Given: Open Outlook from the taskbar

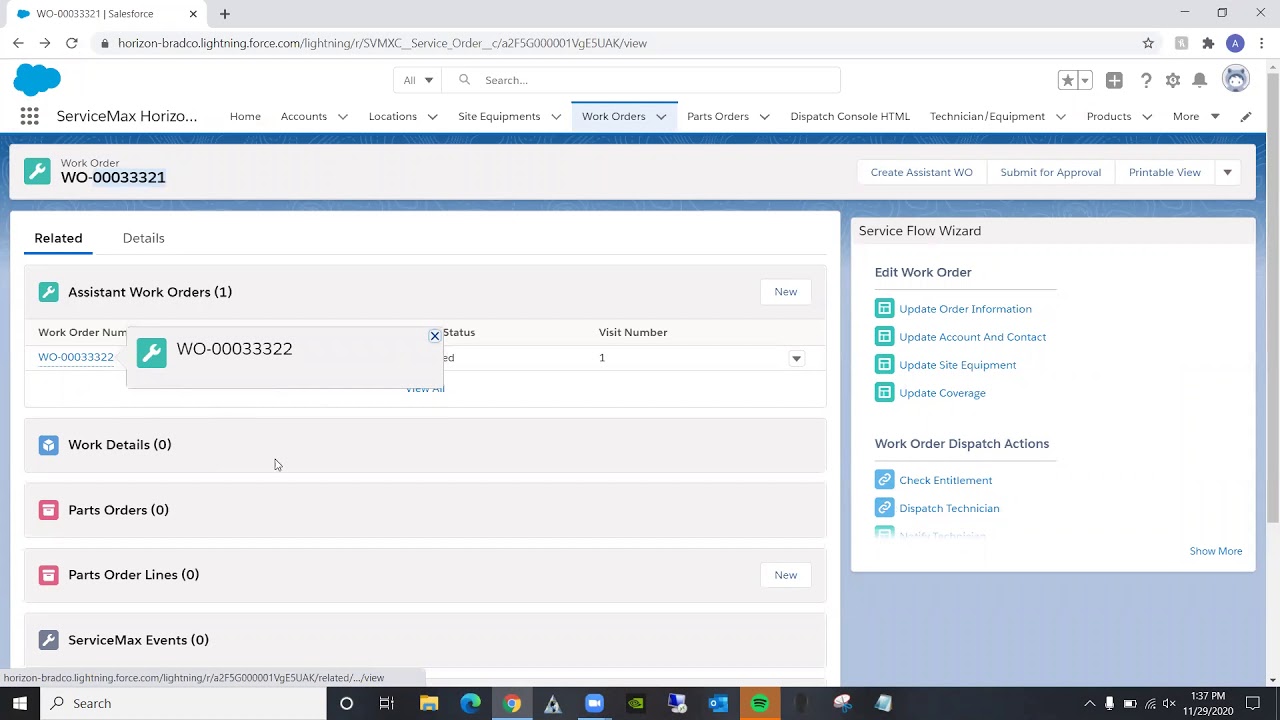Looking at the screenshot, I should point(718,703).
